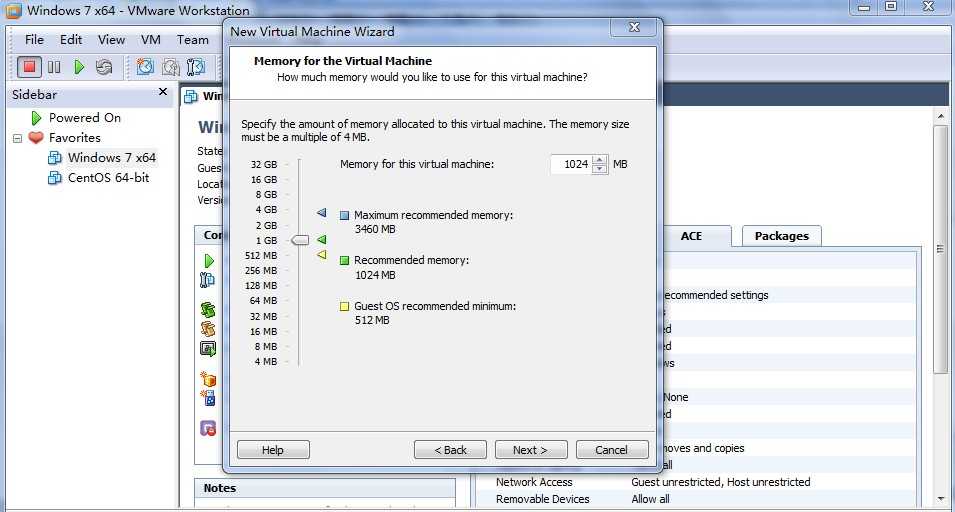Click the yellow minimum memory arrow marker
955x512 pixels.
[x=322, y=254]
